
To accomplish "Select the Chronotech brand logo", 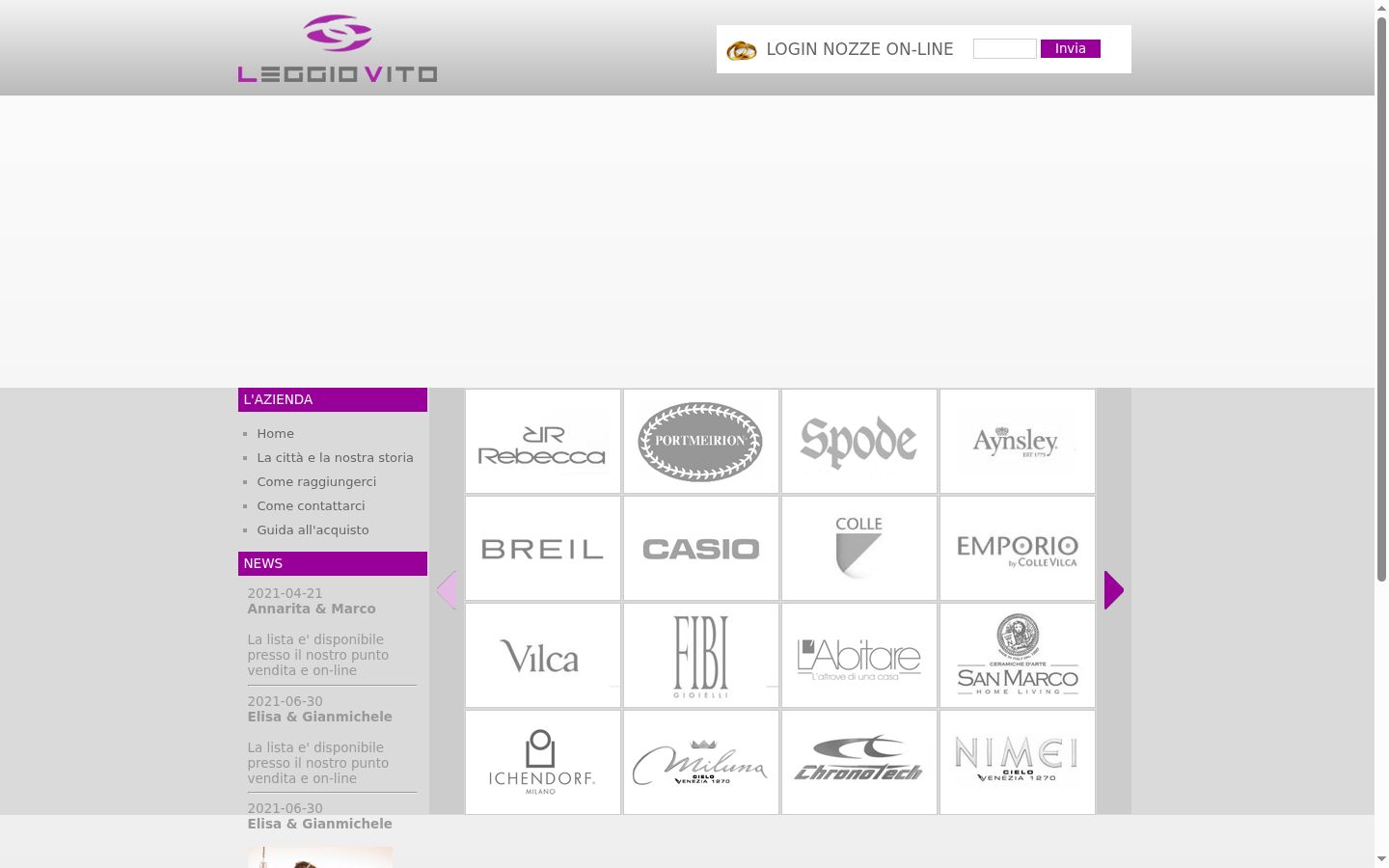I will pyautogui.click(x=859, y=763).
